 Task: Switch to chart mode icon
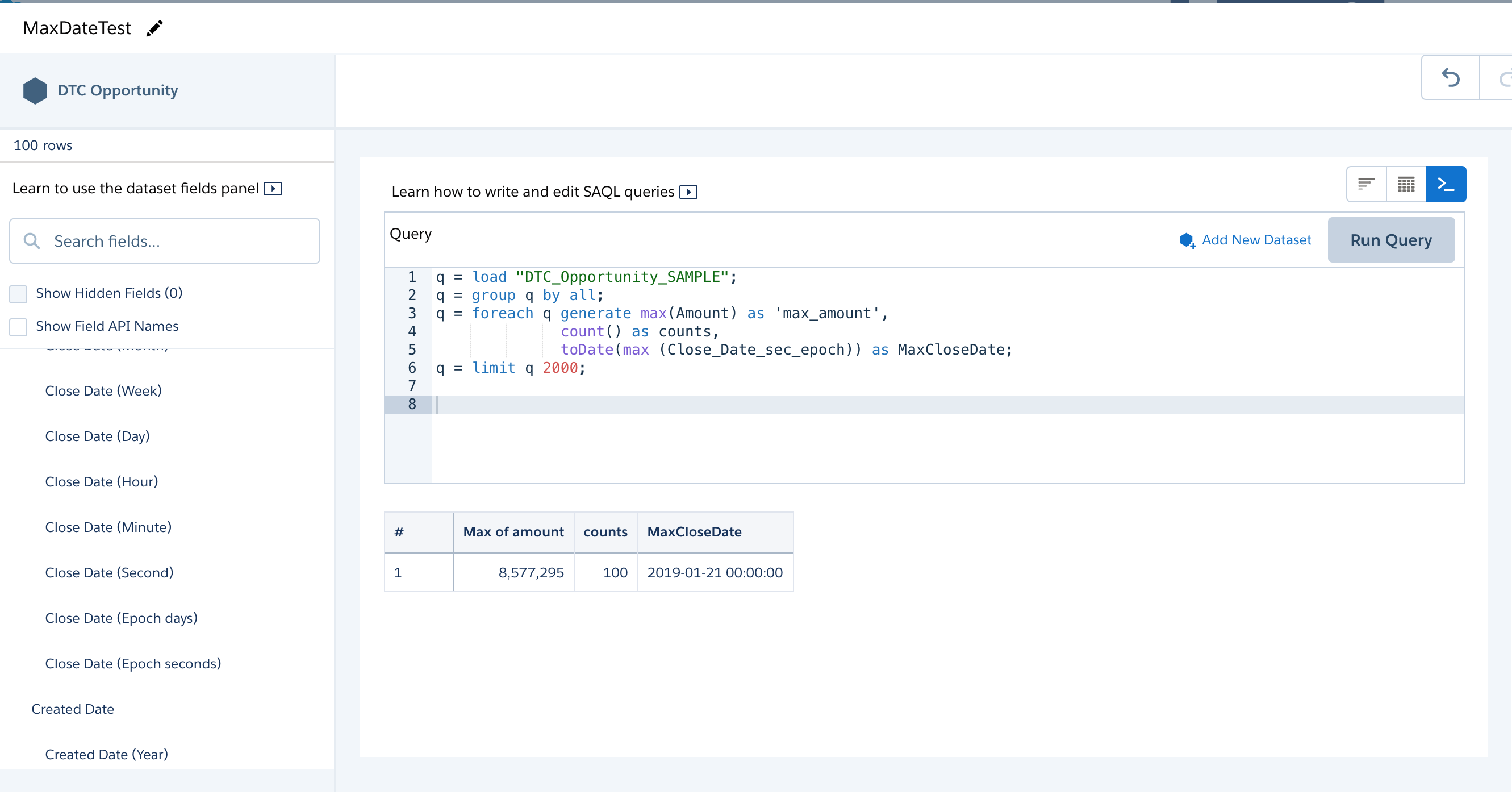pyautogui.click(x=1367, y=185)
